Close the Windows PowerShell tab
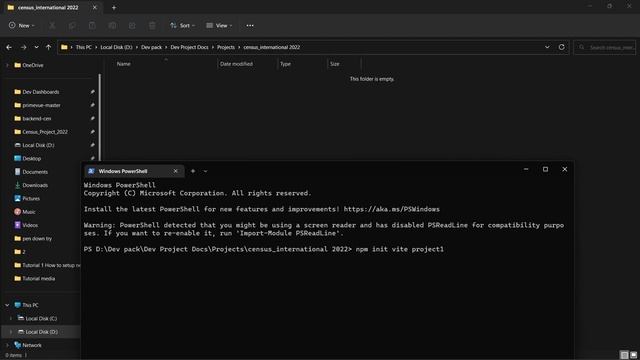Viewport: 640px width, 360px height. tap(176, 171)
